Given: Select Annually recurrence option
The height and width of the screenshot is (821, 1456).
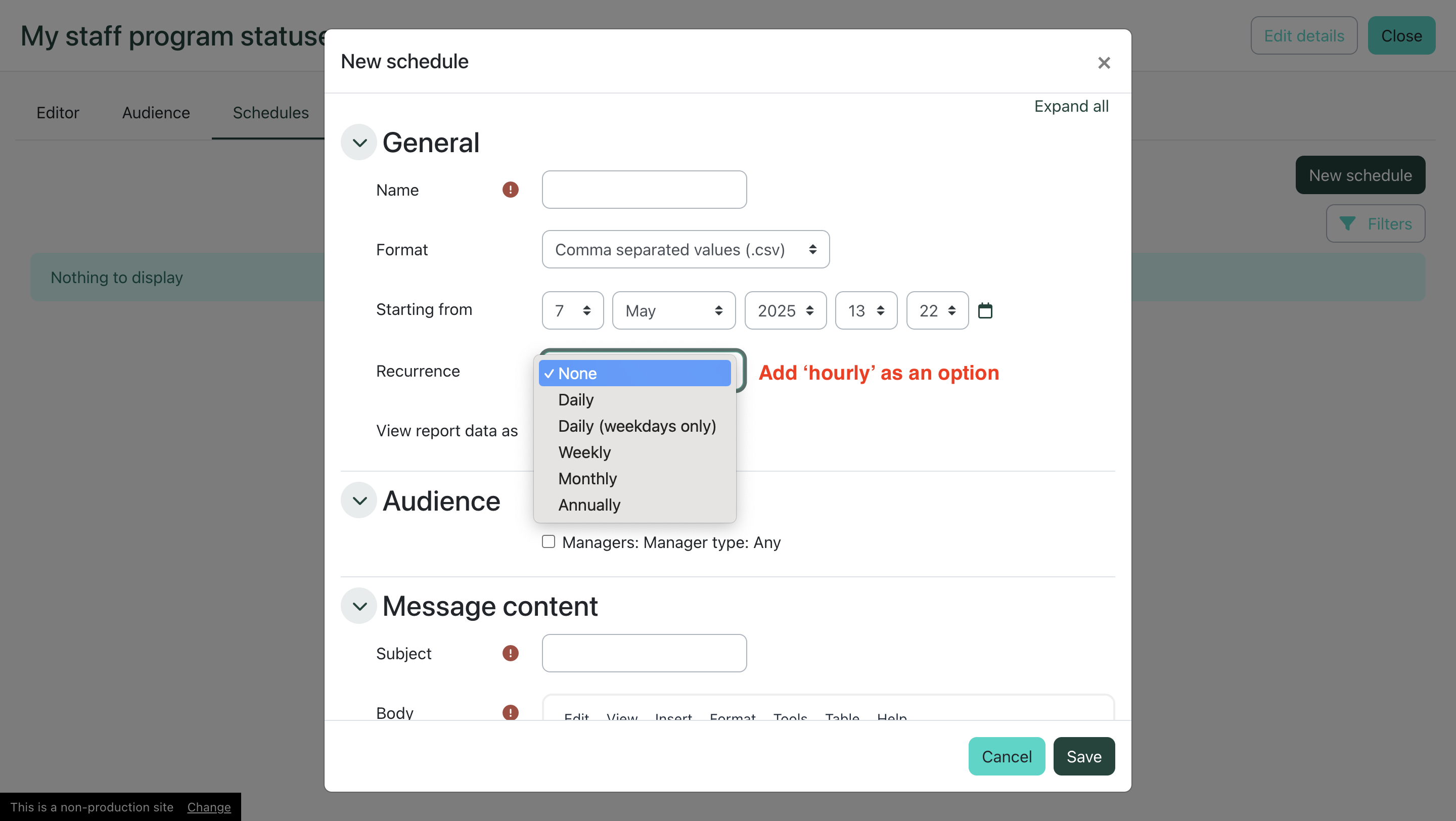Looking at the screenshot, I should (x=634, y=505).
